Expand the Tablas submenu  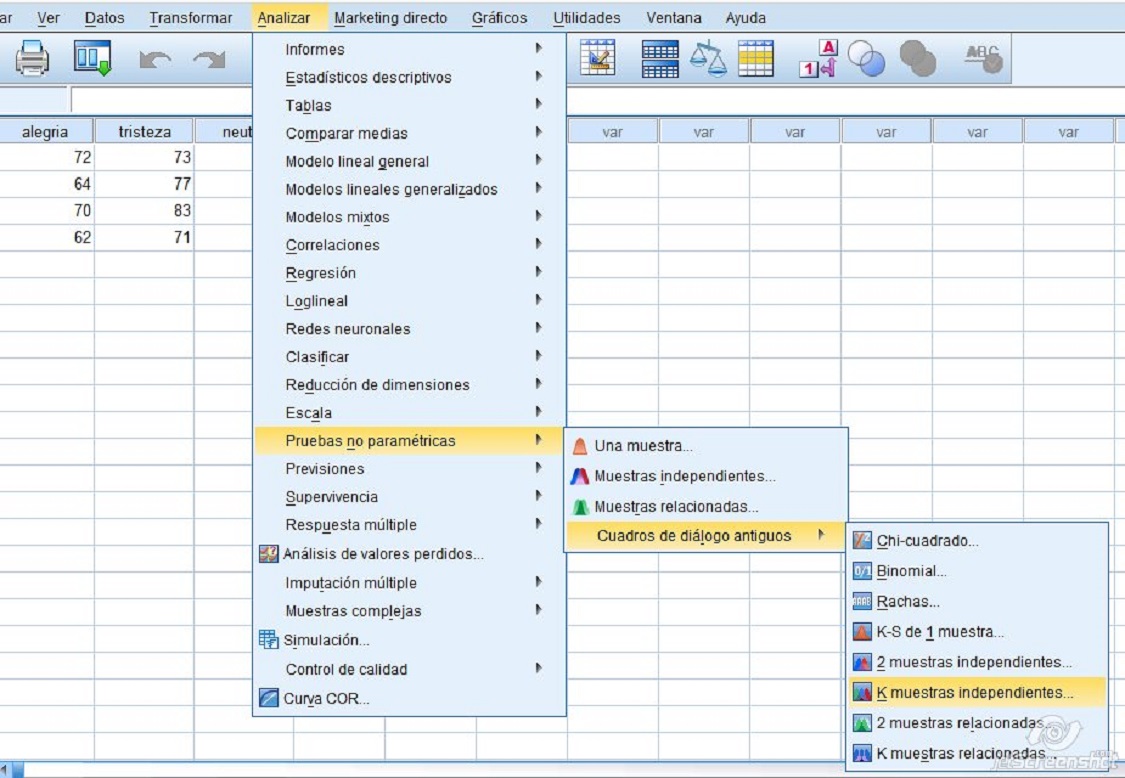click(409, 105)
